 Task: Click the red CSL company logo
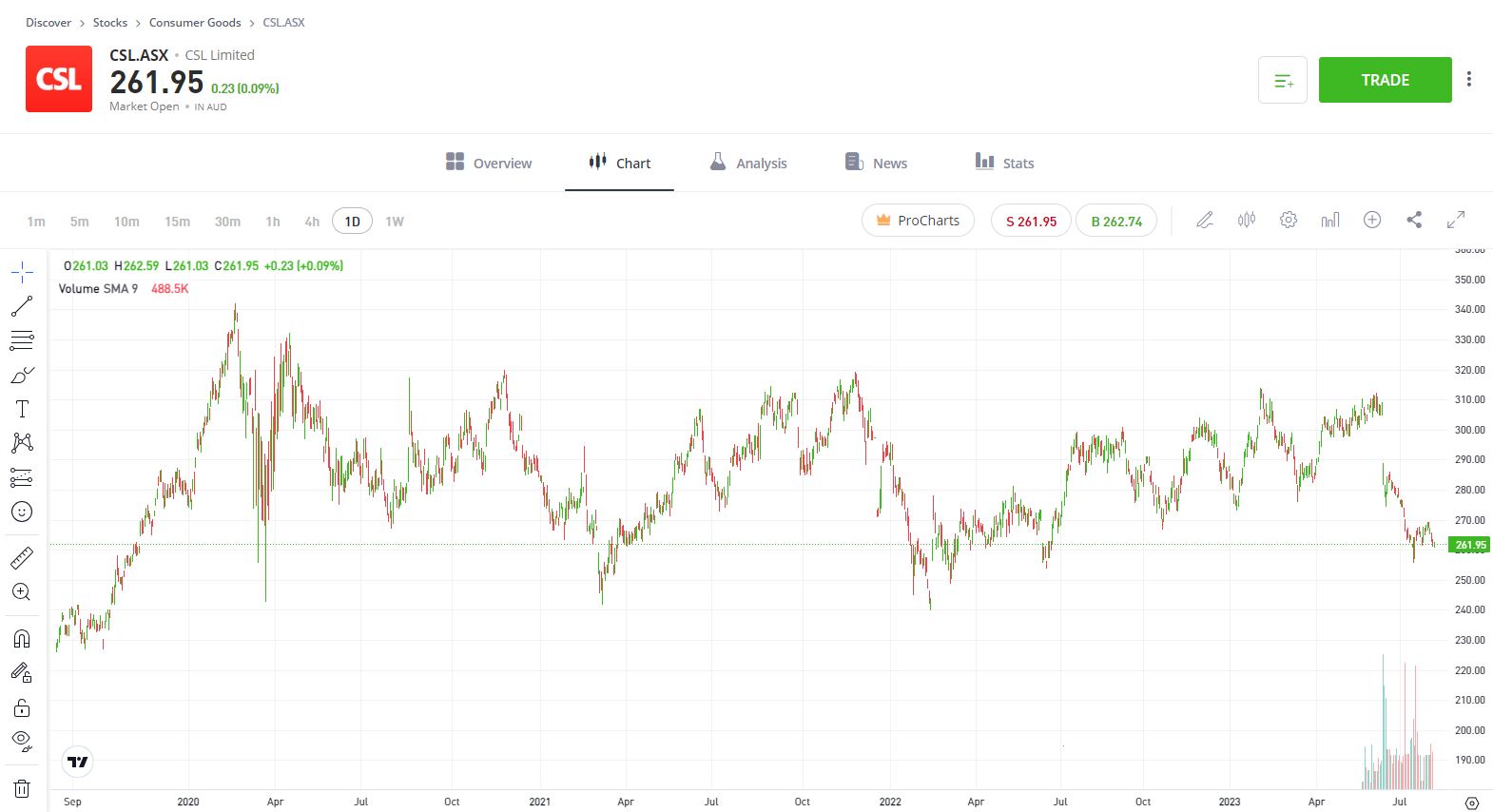59,79
